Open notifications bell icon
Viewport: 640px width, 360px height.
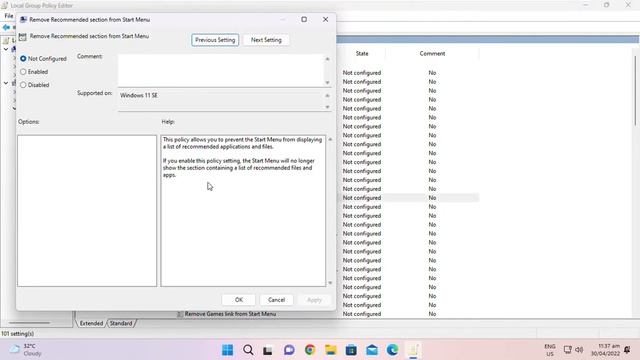pyautogui.click(x=627, y=350)
